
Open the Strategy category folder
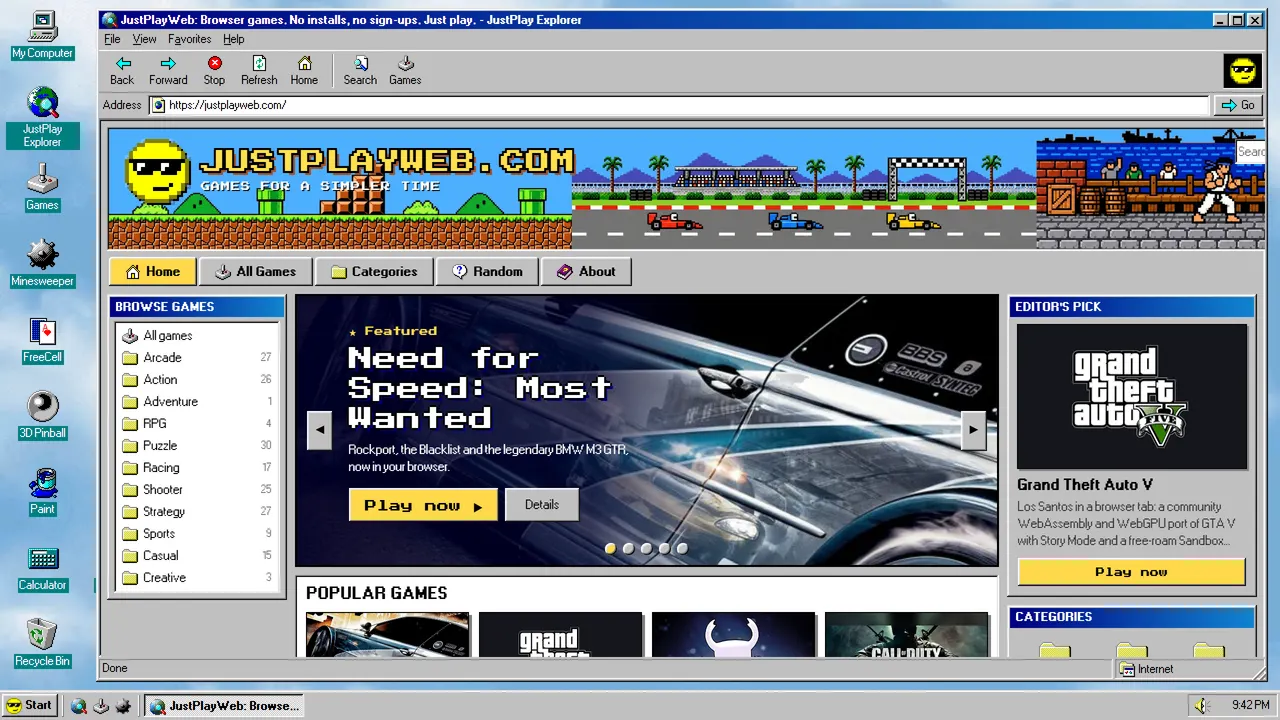197,512
